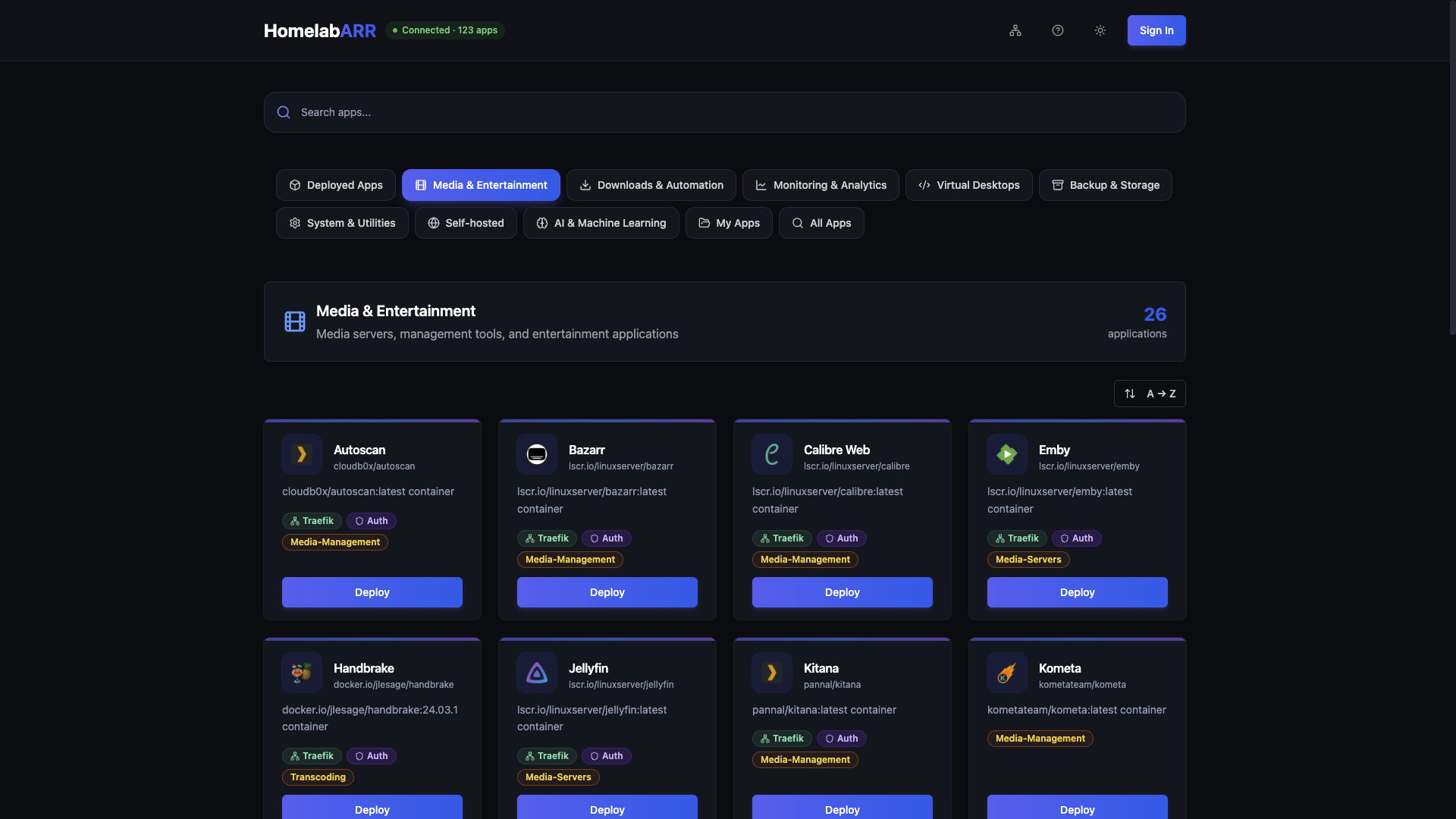The width and height of the screenshot is (1456, 819).
Task: Click the Handbrake app logo icon
Action: [x=302, y=673]
